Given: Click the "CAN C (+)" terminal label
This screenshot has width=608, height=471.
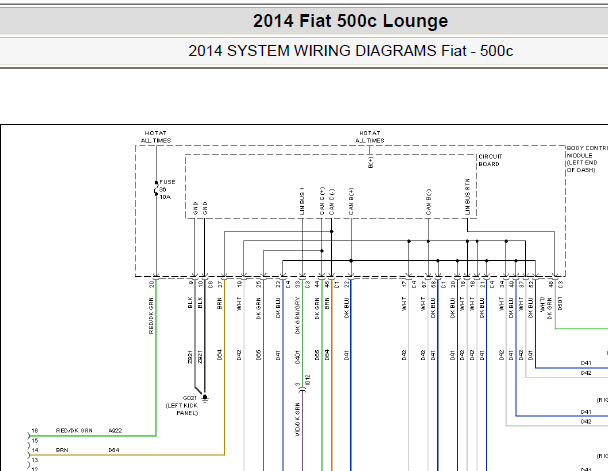Looking at the screenshot, I should [321, 201].
